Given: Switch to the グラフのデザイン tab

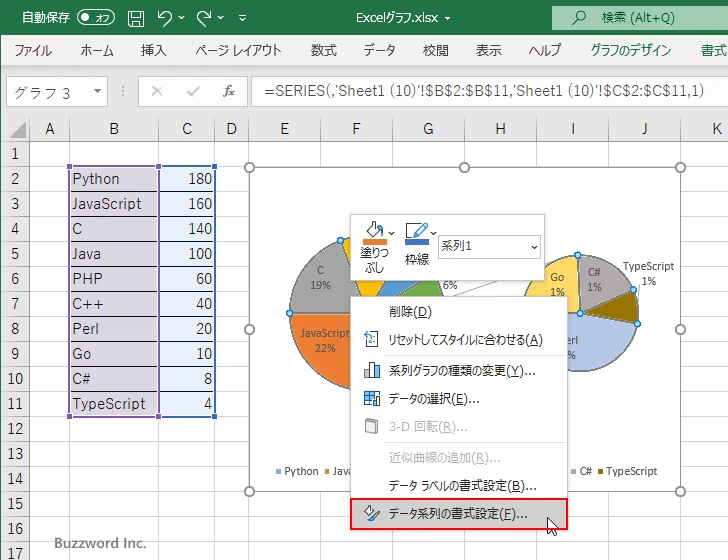Looking at the screenshot, I should (x=630, y=50).
